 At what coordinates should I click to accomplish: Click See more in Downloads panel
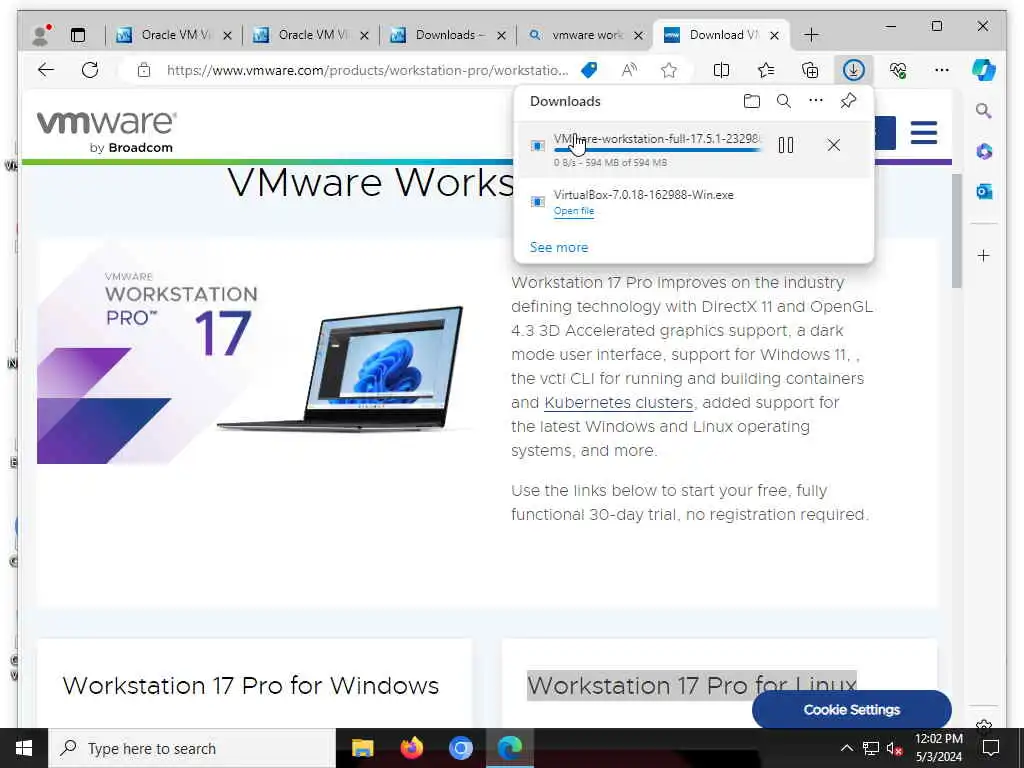[559, 248]
